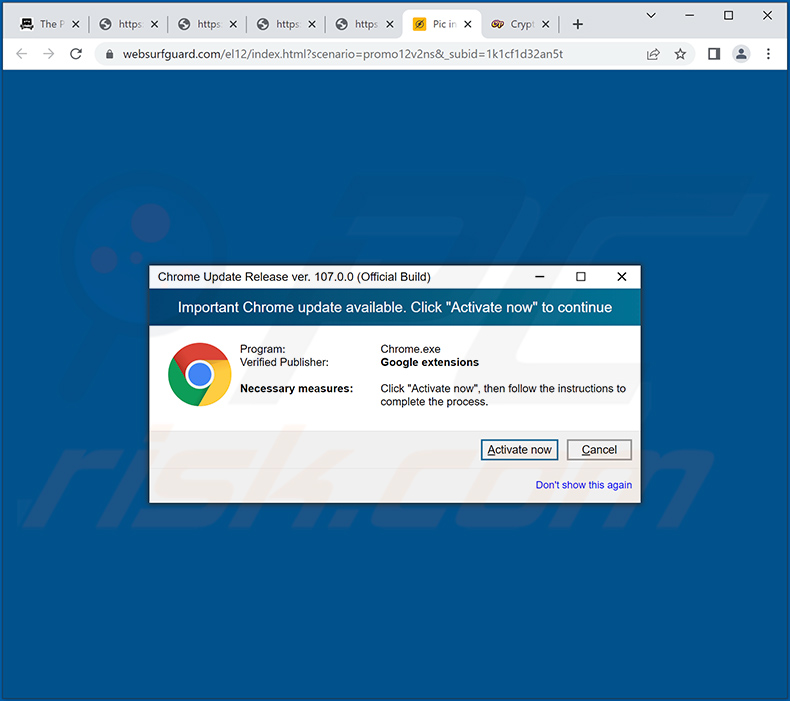This screenshot has width=790, height=701.
Task: Close the fifth https tab
Action: tap(389, 24)
